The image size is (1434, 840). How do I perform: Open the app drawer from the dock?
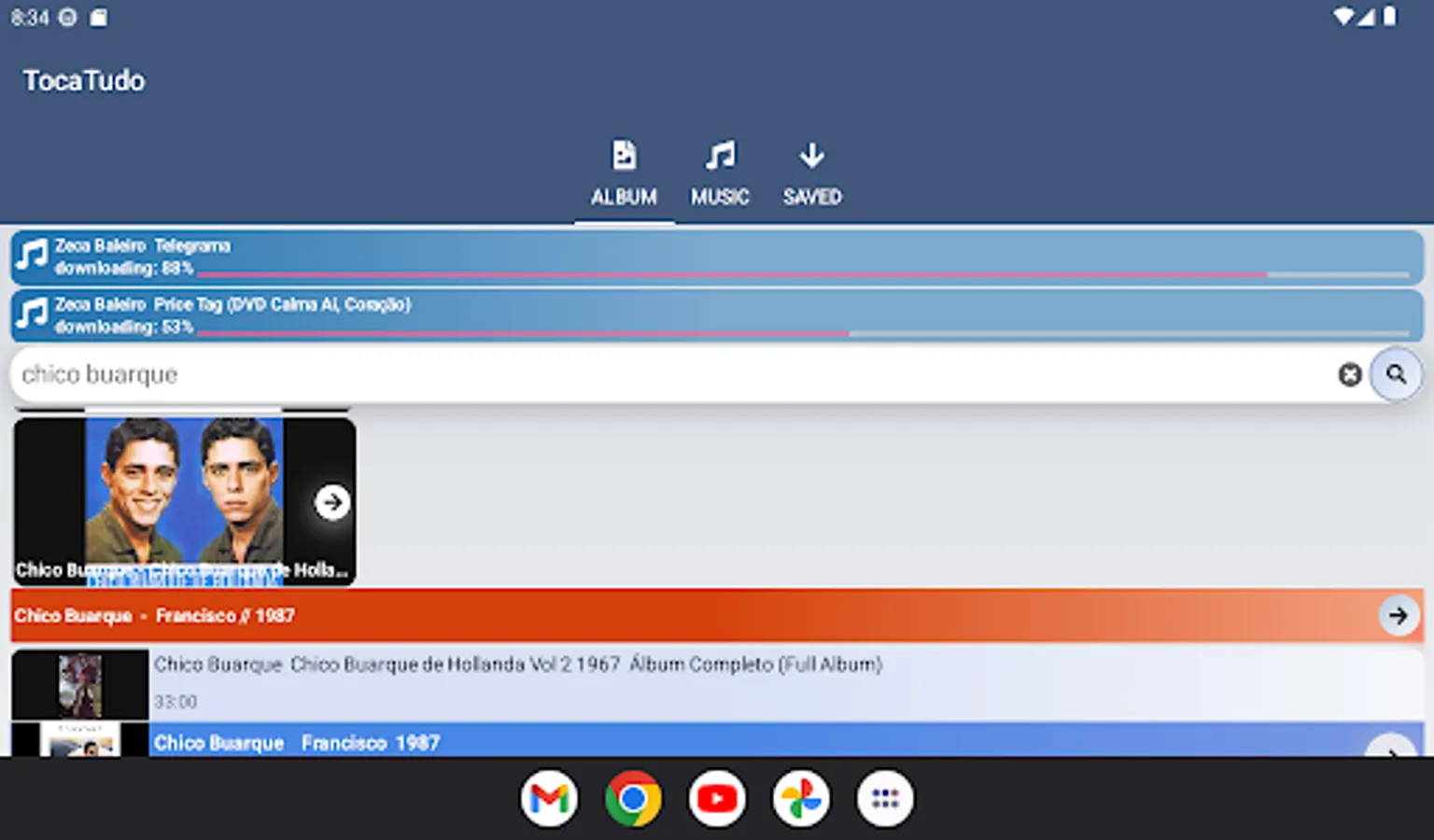[x=885, y=799]
